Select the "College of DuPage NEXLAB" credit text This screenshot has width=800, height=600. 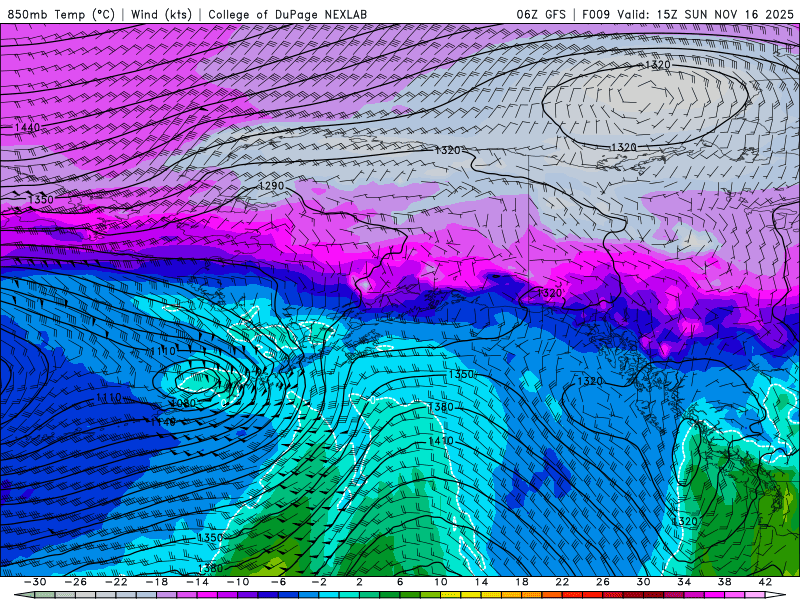pyautogui.click(x=287, y=14)
